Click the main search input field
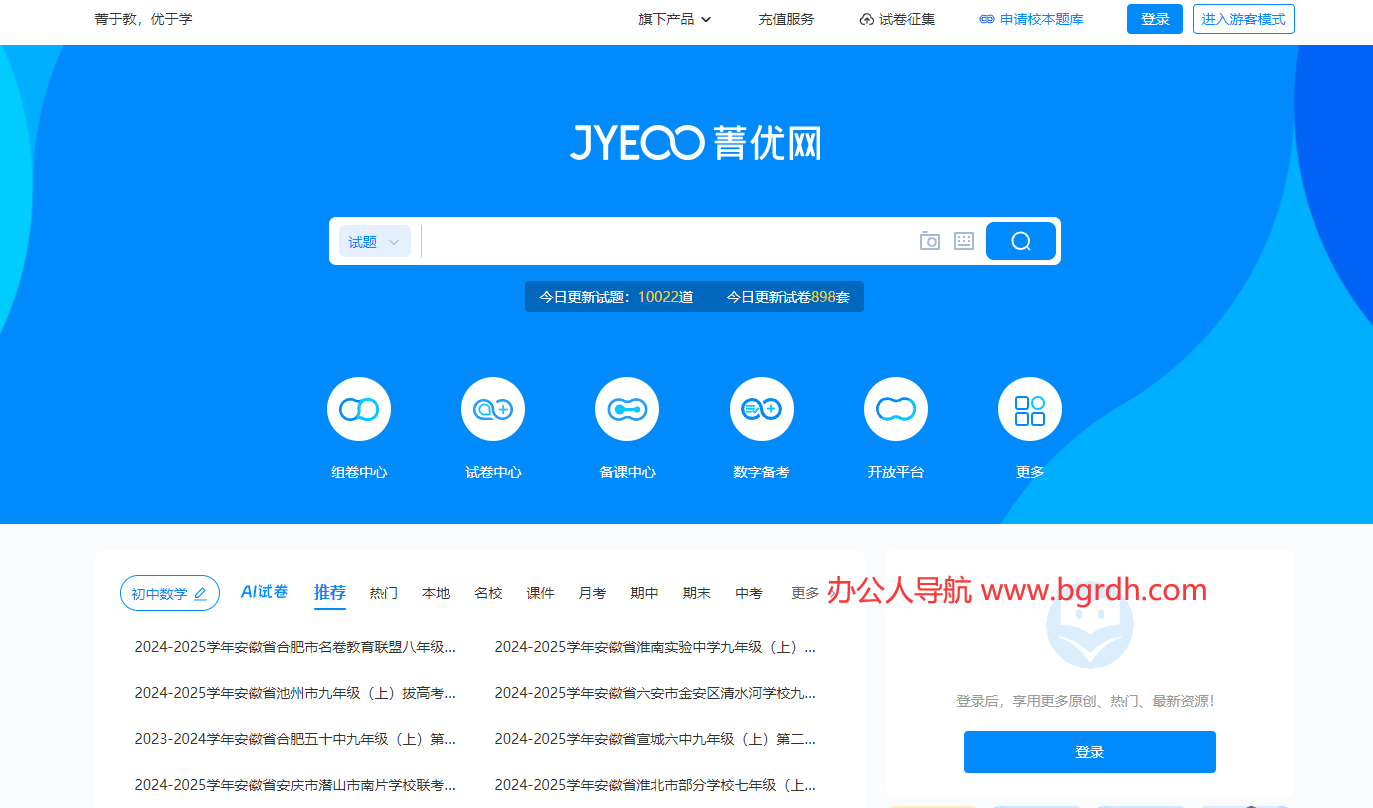1373x808 pixels. (x=665, y=241)
